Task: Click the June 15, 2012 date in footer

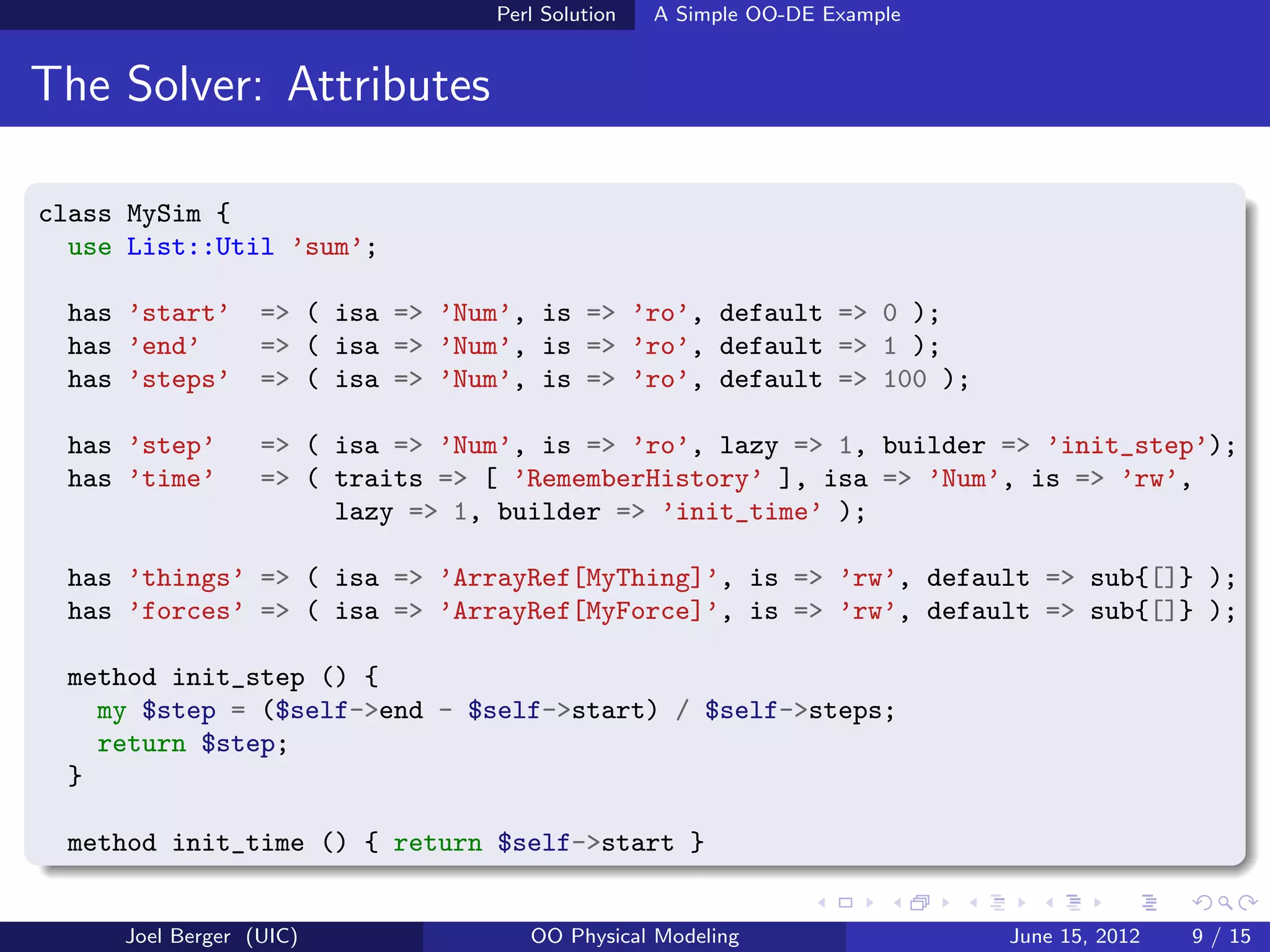Action: click(x=1075, y=936)
